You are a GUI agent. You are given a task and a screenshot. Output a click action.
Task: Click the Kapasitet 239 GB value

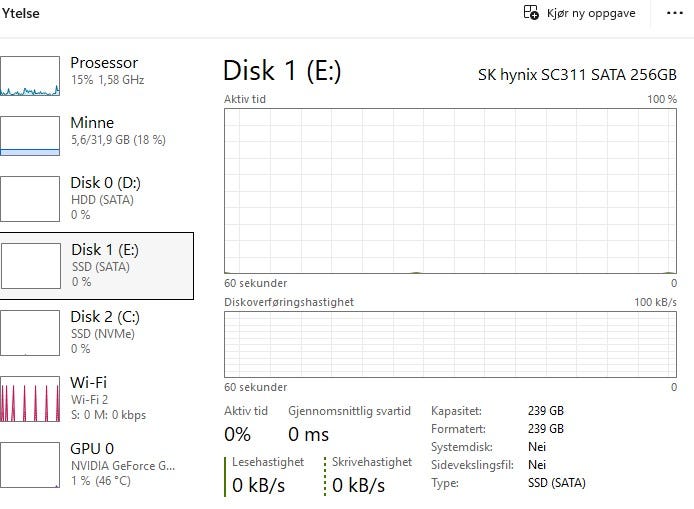coord(546,411)
